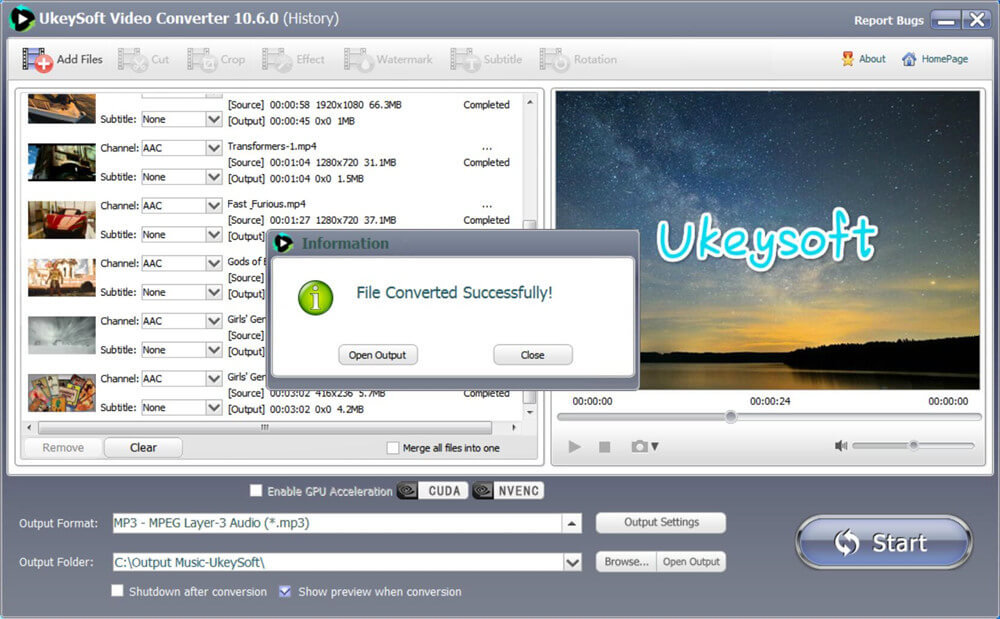Image resolution: width=1000 pixels, height=619 pixels.
Task: Take a snapshot with camera icon
Action: click(639, 446)
